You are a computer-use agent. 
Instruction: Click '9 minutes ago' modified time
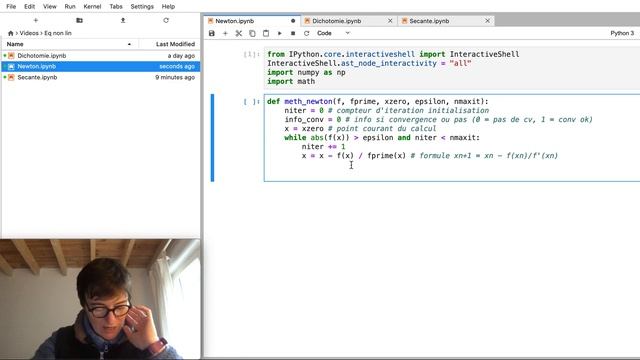(x=175, y=77)
